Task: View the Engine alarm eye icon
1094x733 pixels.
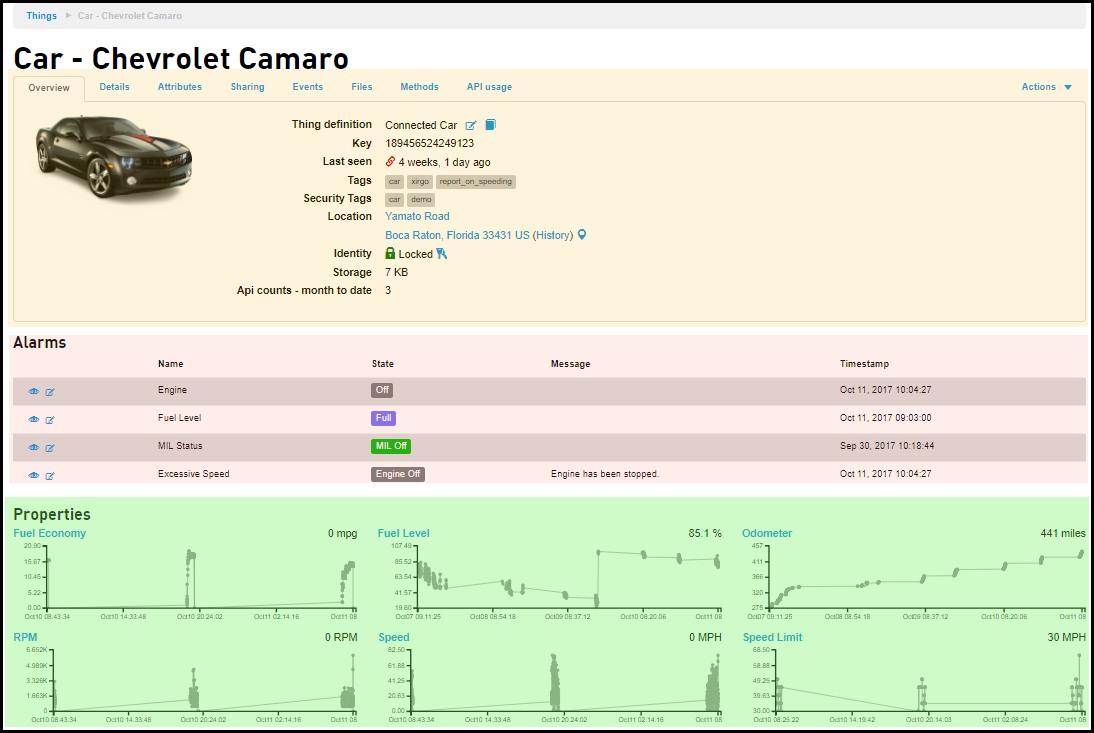Action: click(33, 391)
